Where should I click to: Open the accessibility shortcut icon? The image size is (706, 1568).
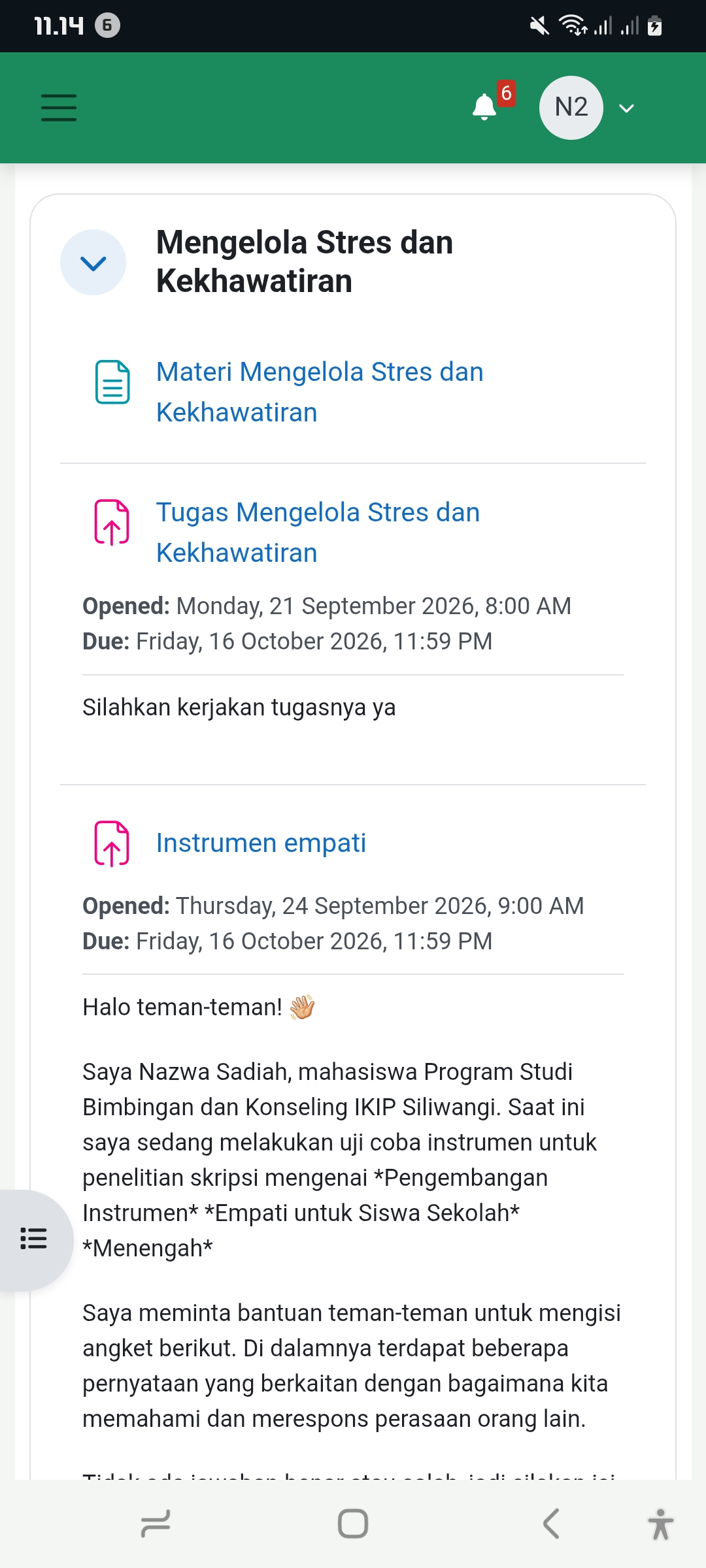point(661,1524)
